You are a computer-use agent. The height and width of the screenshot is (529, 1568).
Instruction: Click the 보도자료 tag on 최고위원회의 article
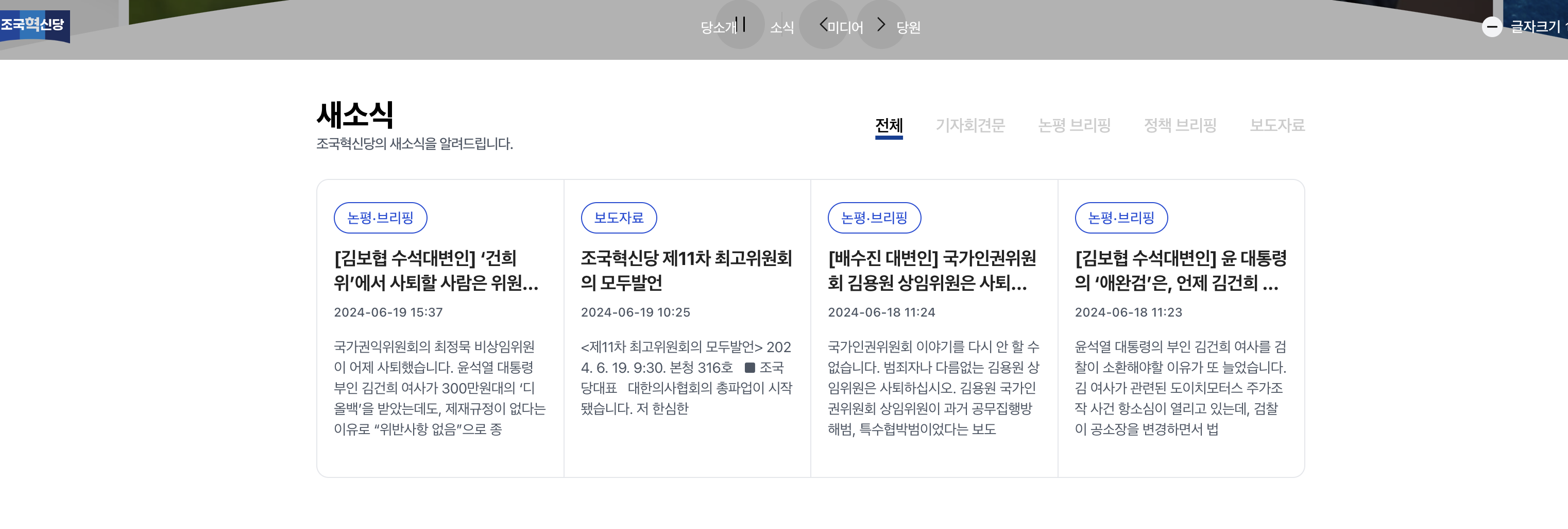pyautogui.click(x=619, y=218)
